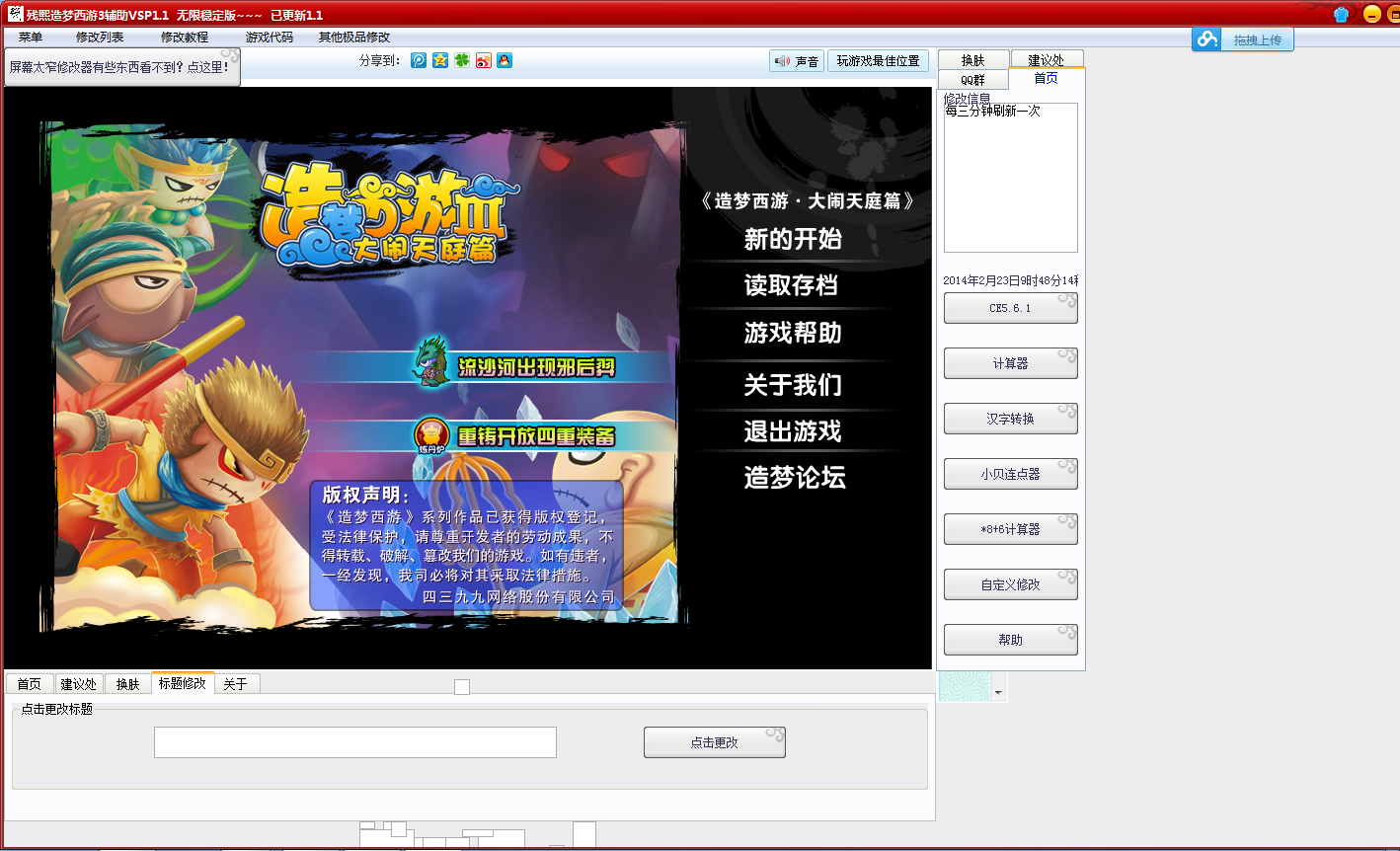This screenshot has height=851, width=1400.
Task: Open the 修改列表 menu
Action: tap(100, 38)
